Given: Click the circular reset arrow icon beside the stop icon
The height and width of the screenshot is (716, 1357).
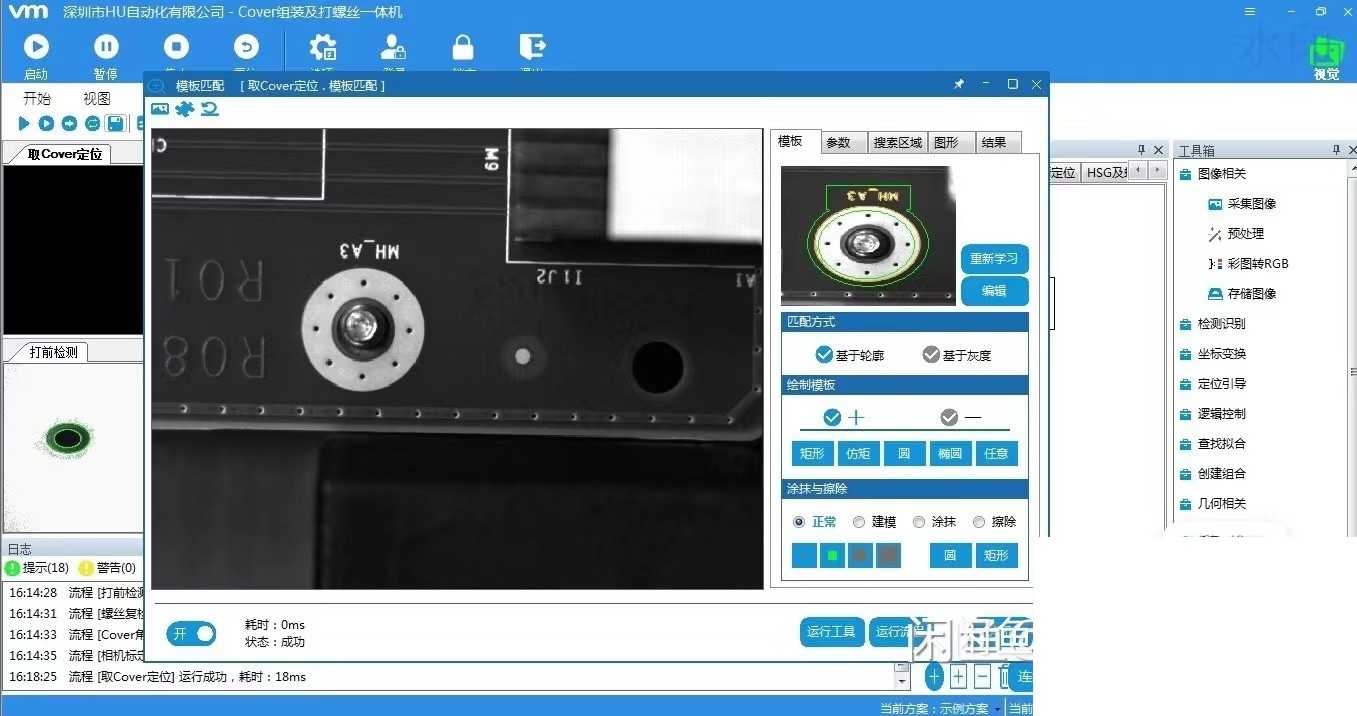Looking at the screenshot, I should click(246, 47).
